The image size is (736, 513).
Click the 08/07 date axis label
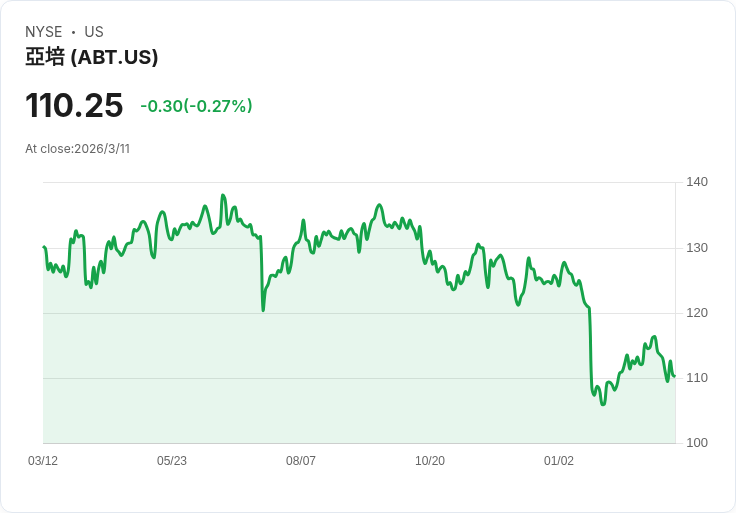tap(301, 461)
